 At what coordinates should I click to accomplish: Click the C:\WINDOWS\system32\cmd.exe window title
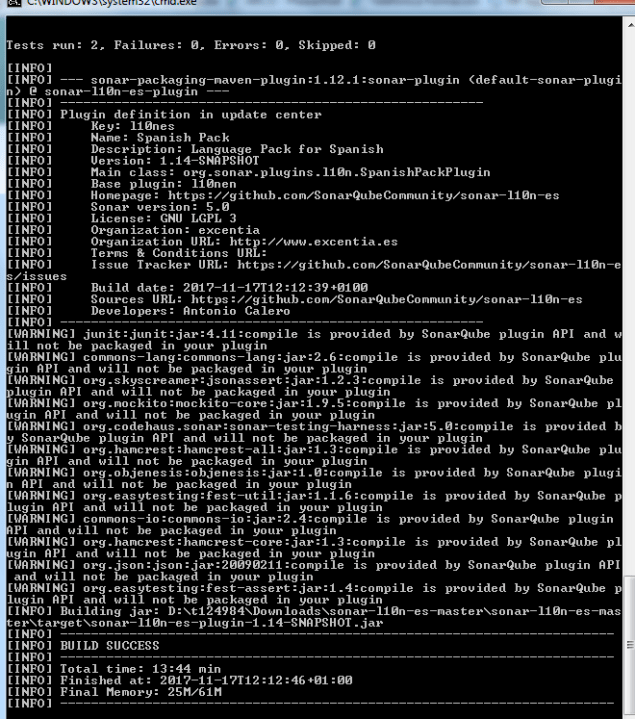click(112, 3)
